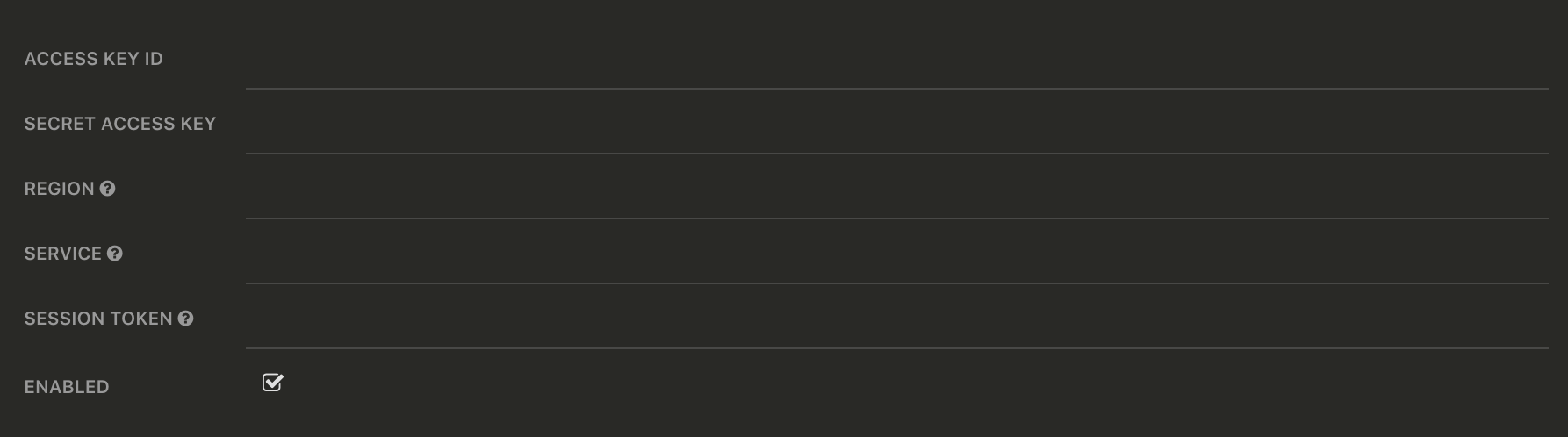Image resolution: width=1568 pixels, height=437 pixels.
Task: Click the REGION label text
Action: (60, 189)
